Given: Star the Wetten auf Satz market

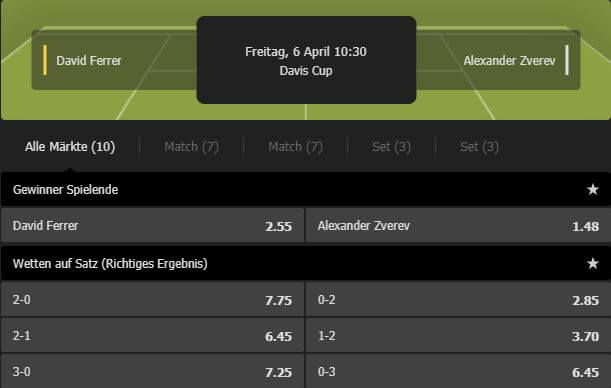Looking at the screenshot, I should tap(593, 263).
